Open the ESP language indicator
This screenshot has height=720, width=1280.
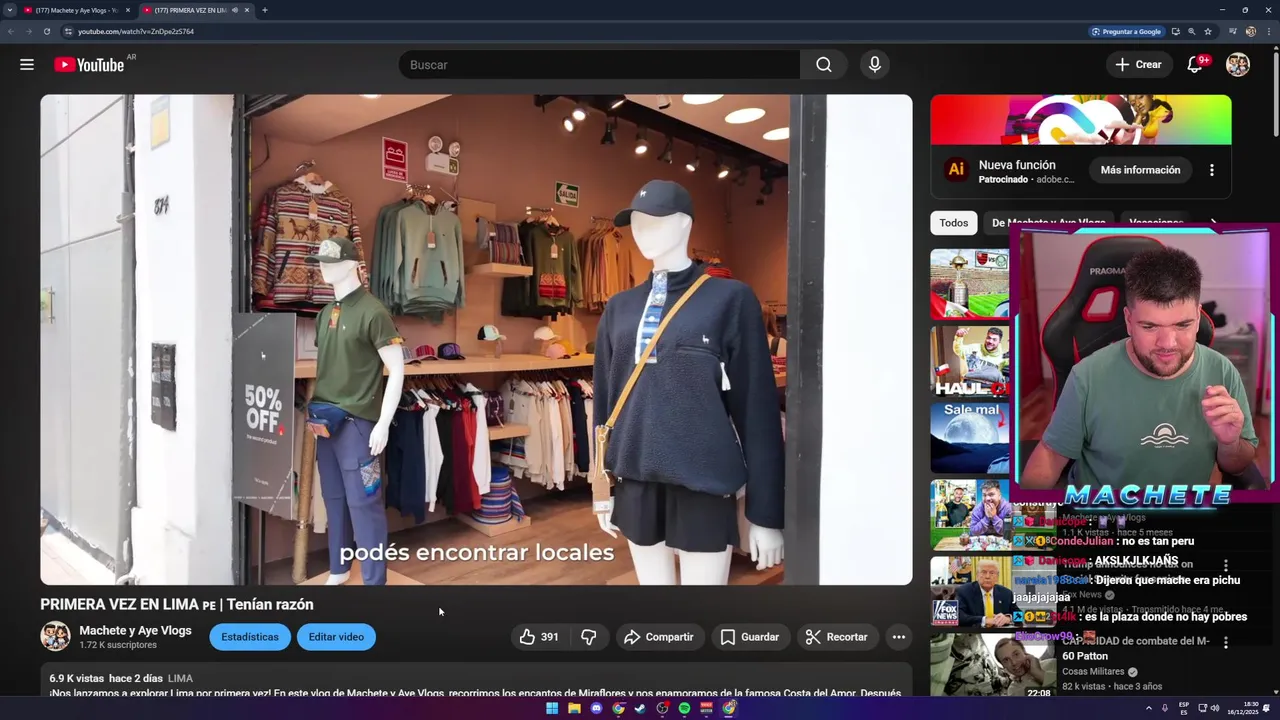point(1184,708)
